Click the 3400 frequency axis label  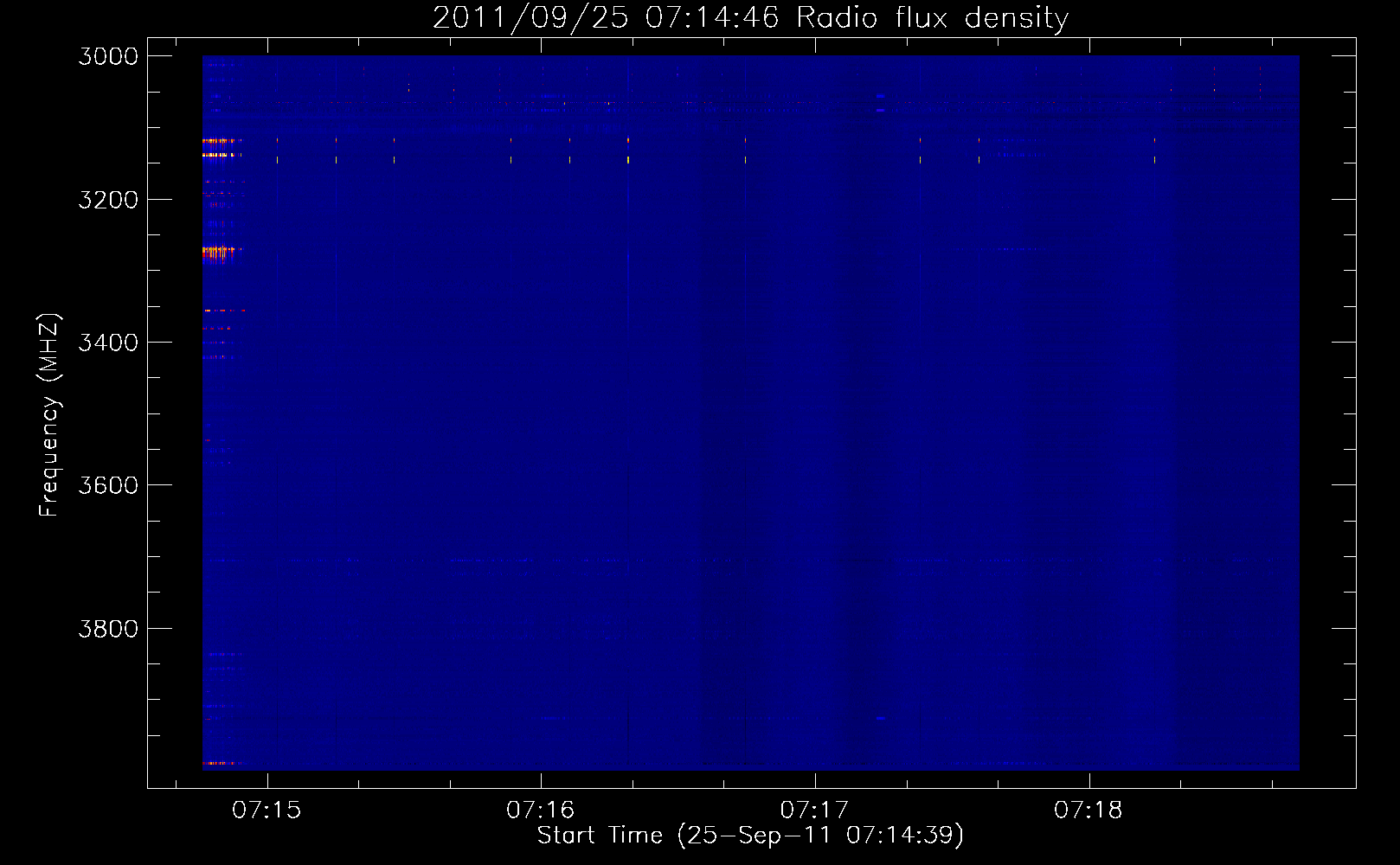click(108, 343)
